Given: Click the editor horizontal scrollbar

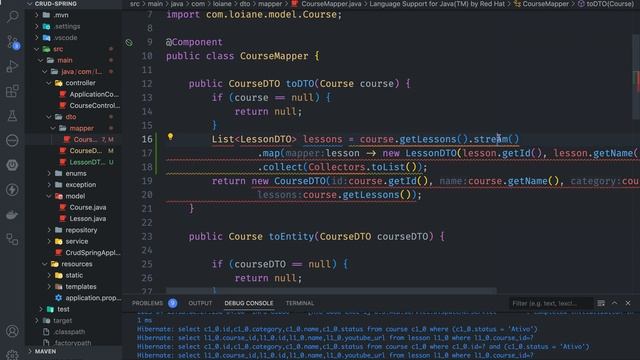Looking at the screenshot, I should click(x=331, y=291).
